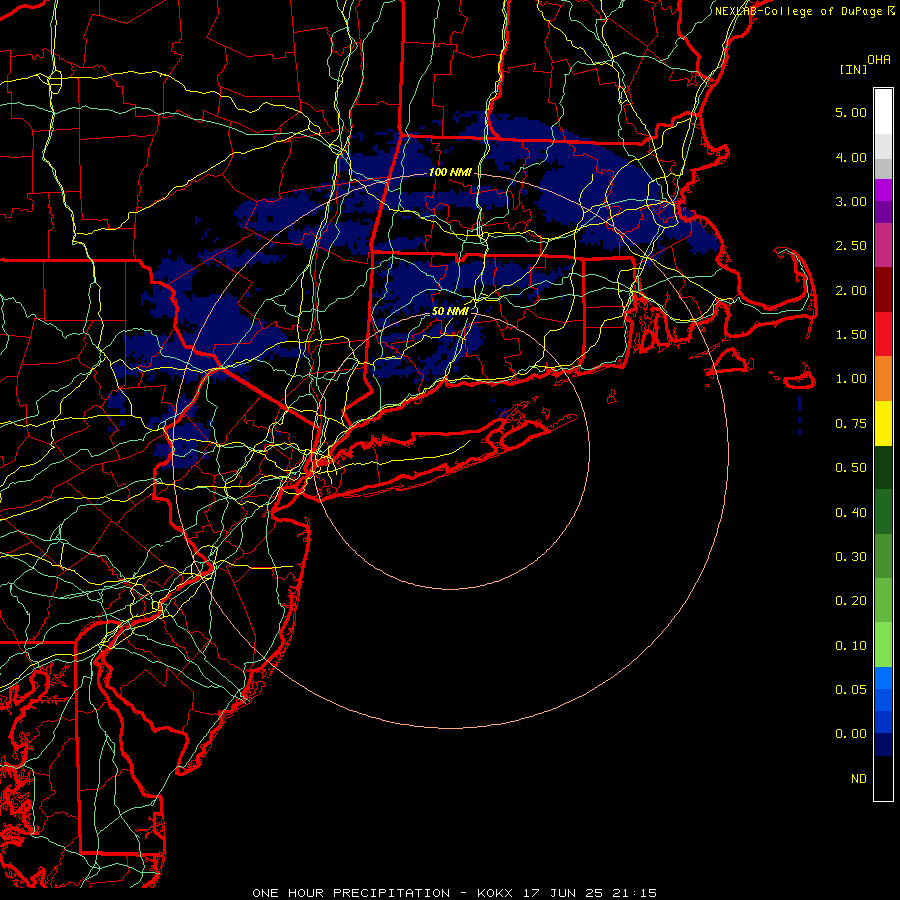
Task: Click the 1.50 legend value
Action: coord(851,335)
